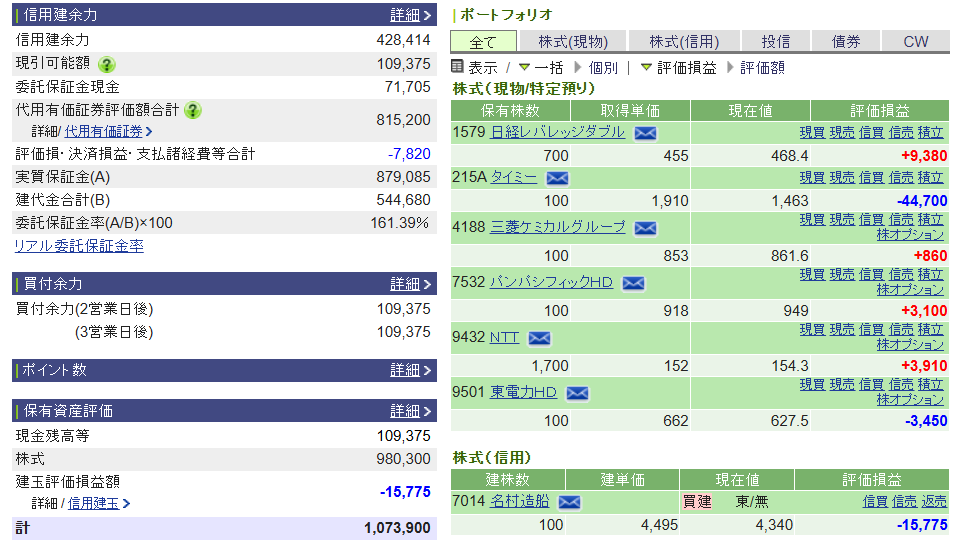Click the mail alert icon next to タイミー

tap(557, 178)
